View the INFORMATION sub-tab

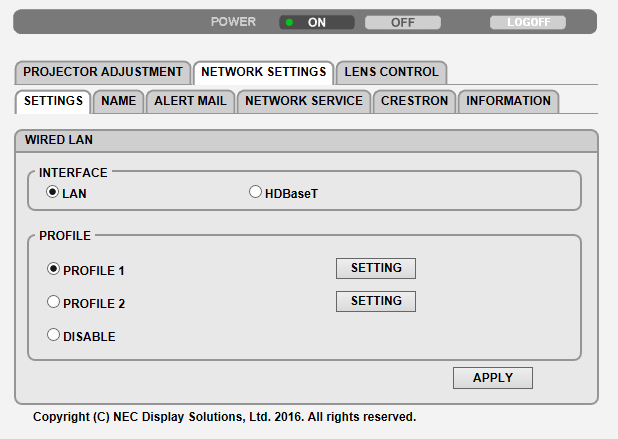coord(508,101)
